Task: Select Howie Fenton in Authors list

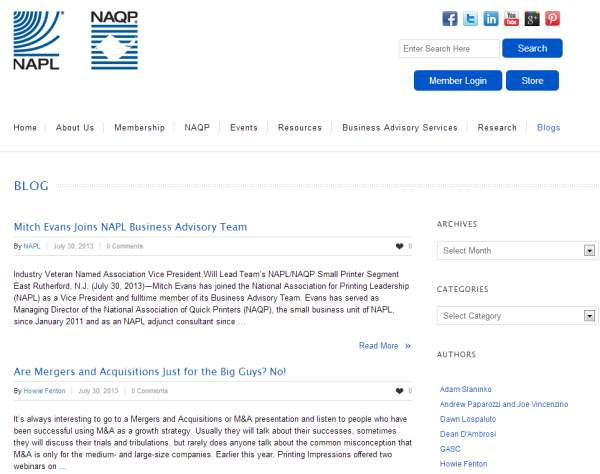Action: point(463,464)
